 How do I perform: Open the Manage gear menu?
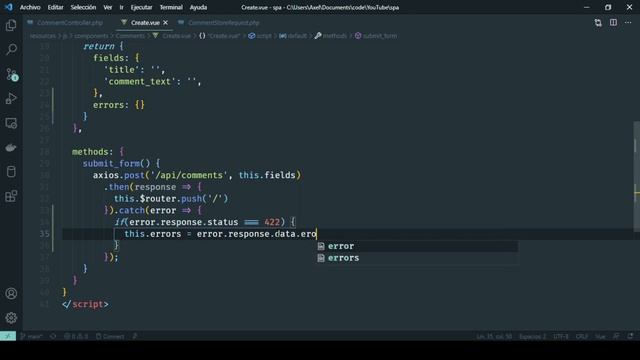[11, 318]
